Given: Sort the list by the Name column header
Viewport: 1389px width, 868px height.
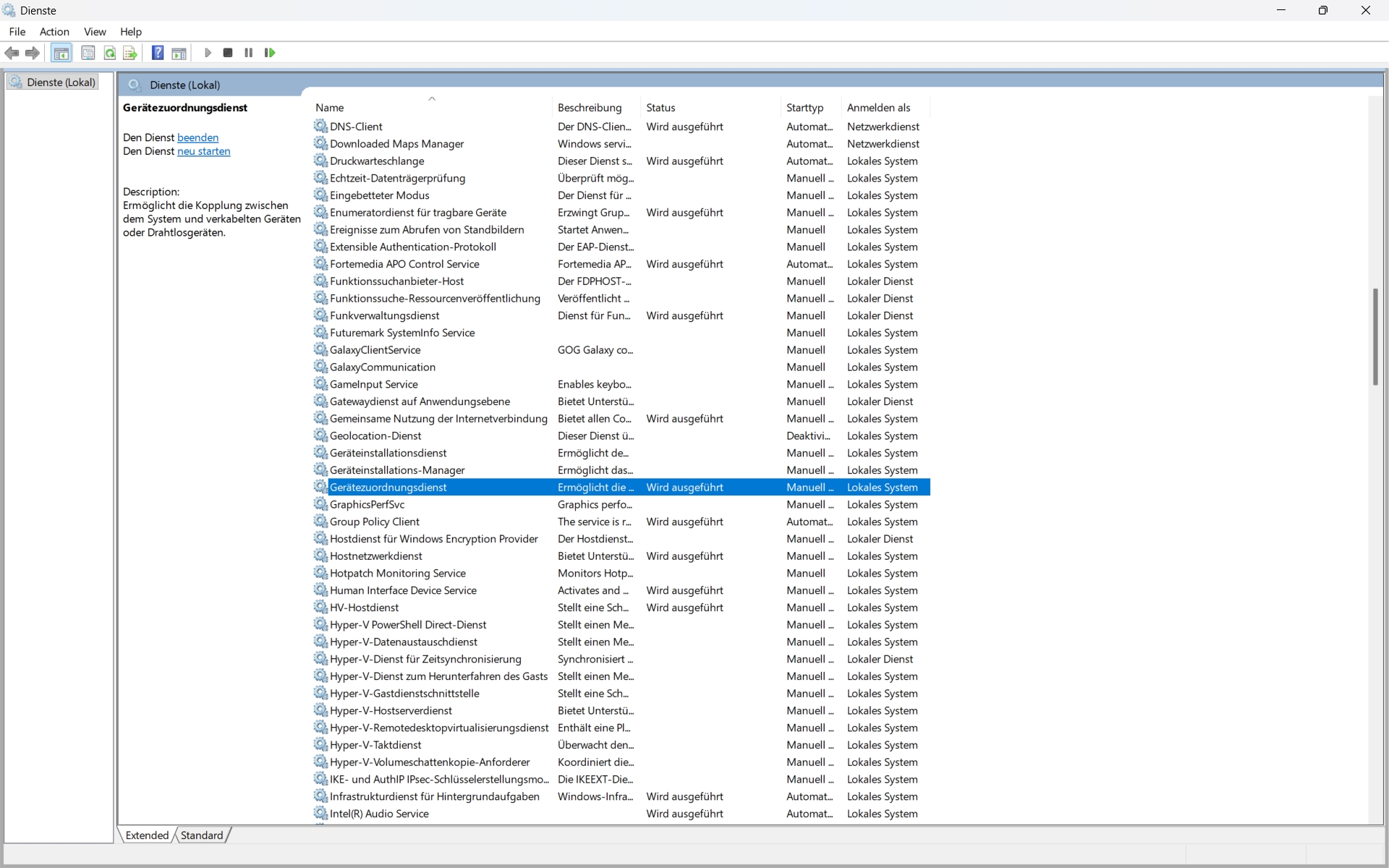Looking at the screenshot, I should pos(330,108).
